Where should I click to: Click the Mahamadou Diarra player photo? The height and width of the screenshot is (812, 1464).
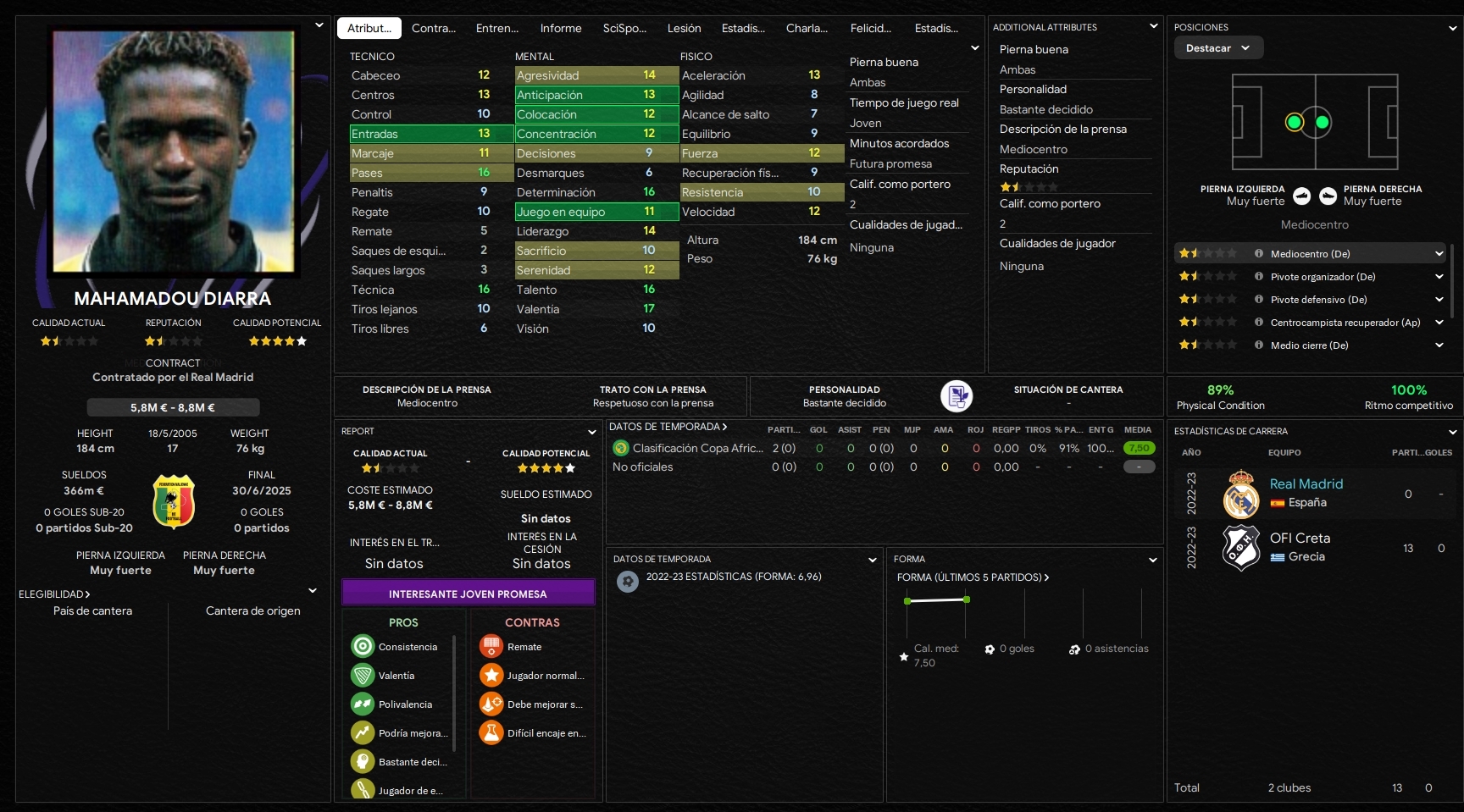pyautogui.click(x=174, y=152)
